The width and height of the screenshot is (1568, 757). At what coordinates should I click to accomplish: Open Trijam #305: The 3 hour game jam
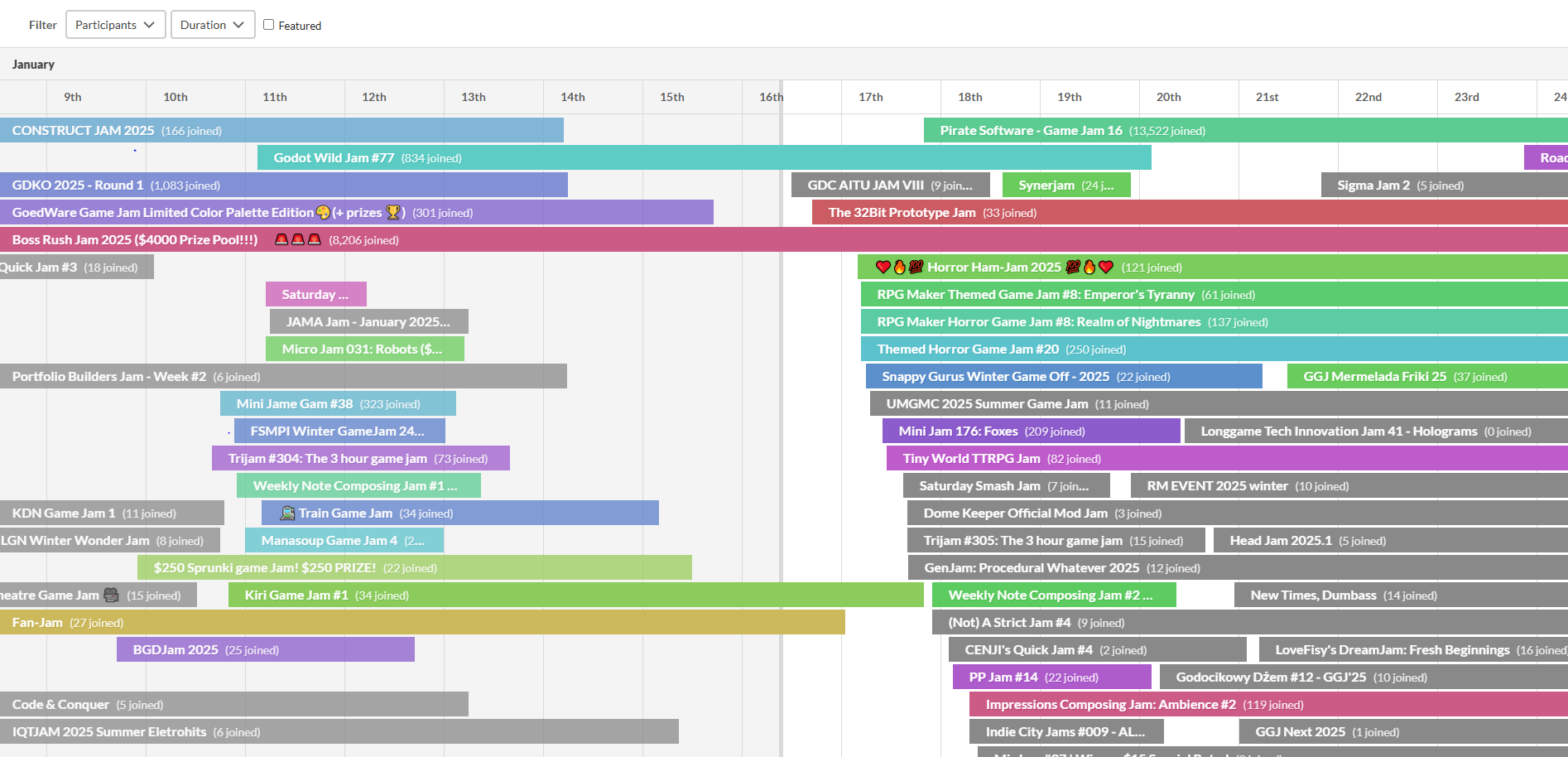[x=1056, y=541]
